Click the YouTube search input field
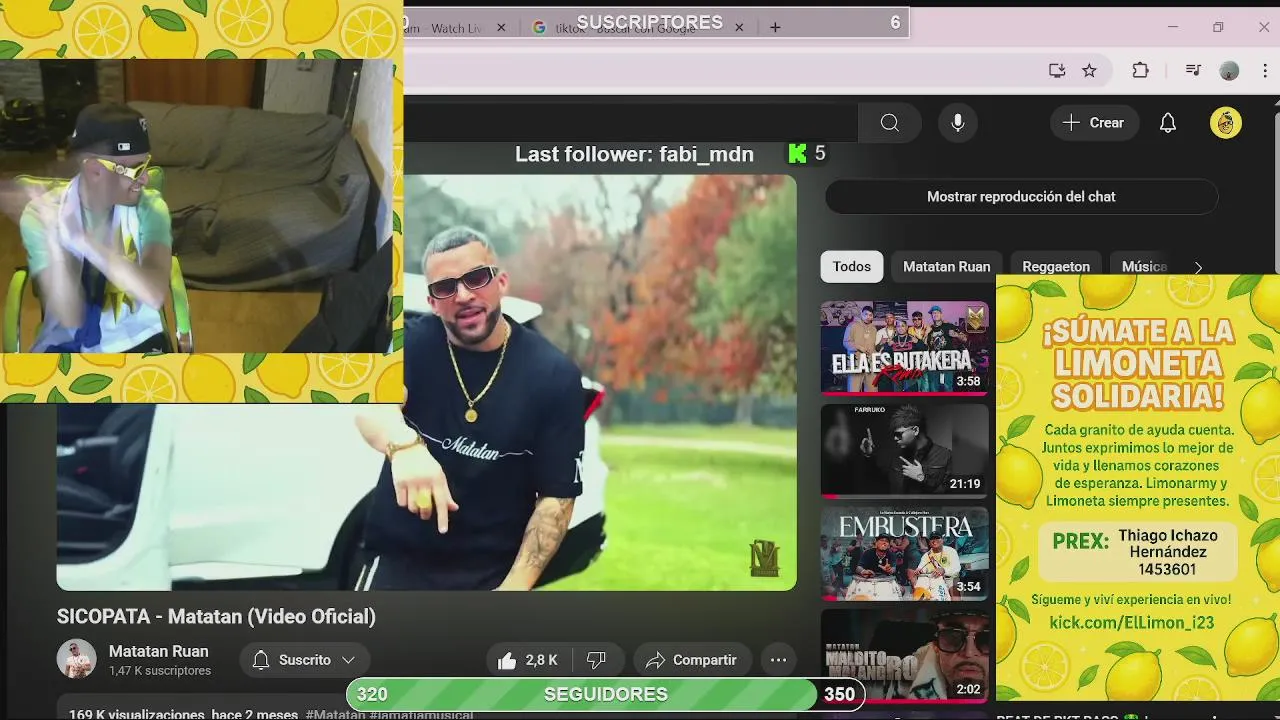The image size is (1280, 720). click(630, 123)
